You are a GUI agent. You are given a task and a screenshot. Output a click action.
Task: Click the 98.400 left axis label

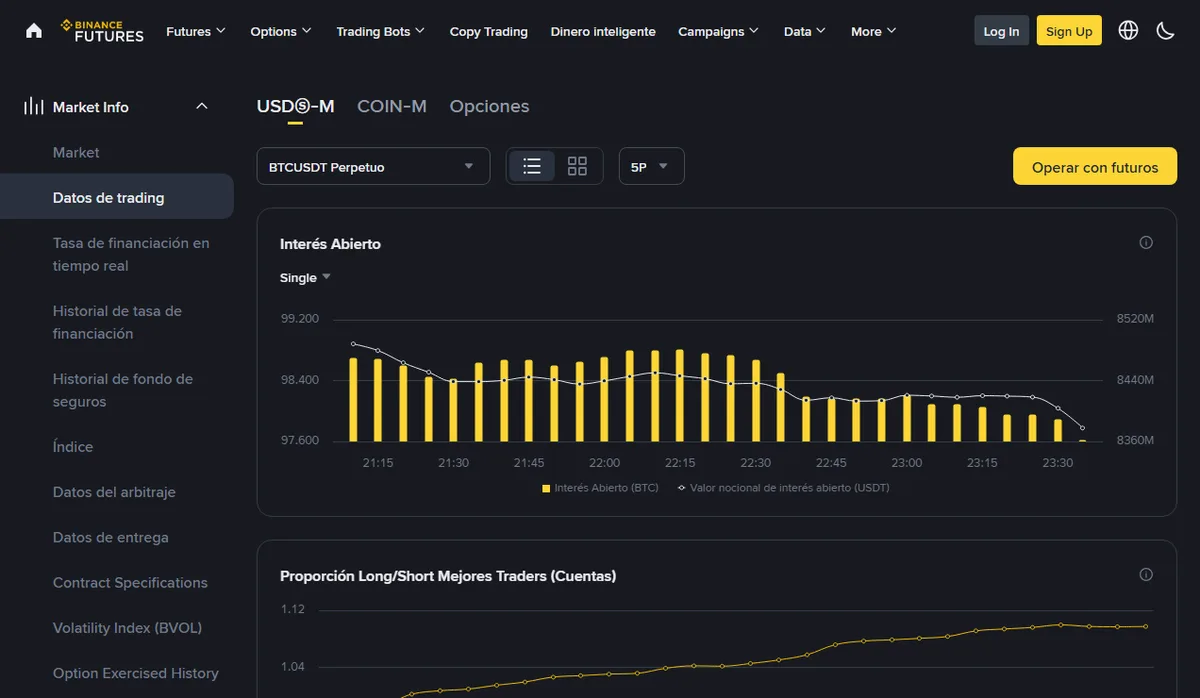300,380
